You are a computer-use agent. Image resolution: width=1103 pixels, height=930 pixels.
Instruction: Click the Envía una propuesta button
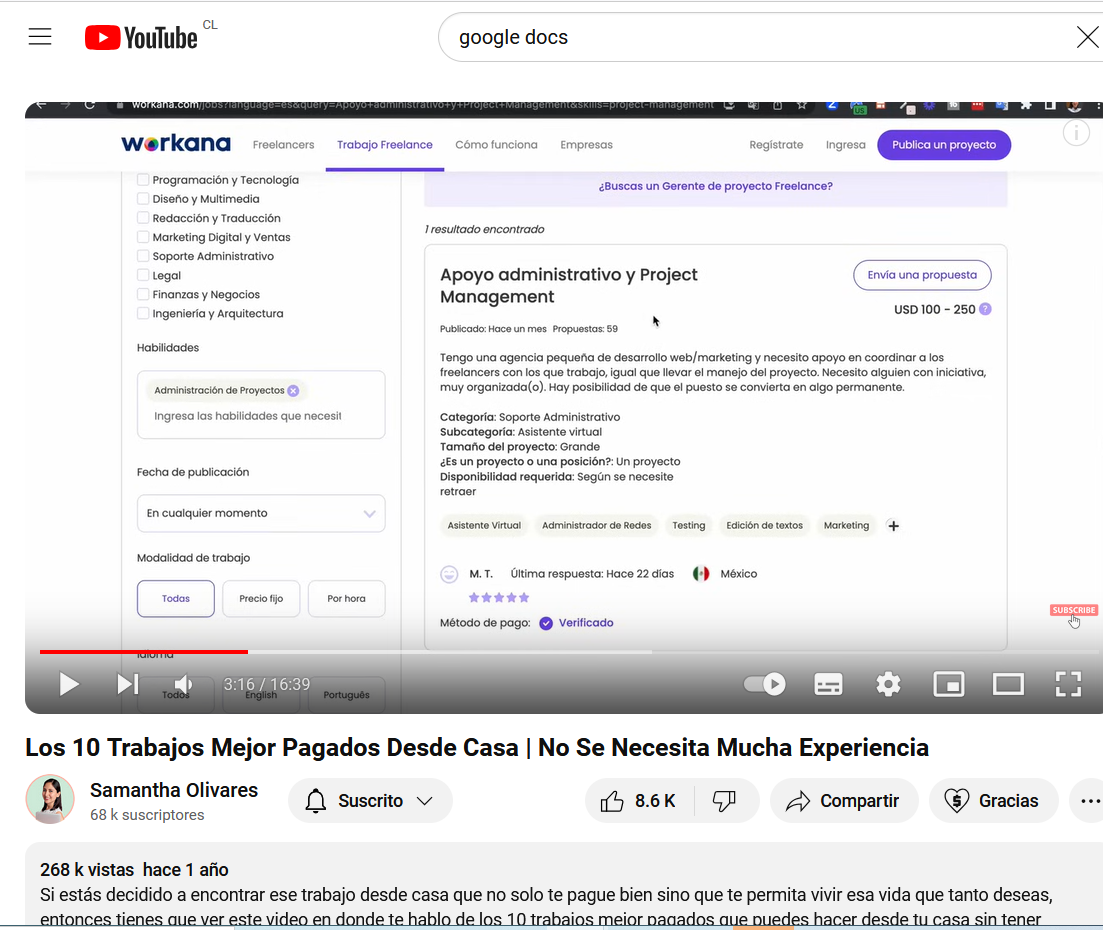pos(922,275)
